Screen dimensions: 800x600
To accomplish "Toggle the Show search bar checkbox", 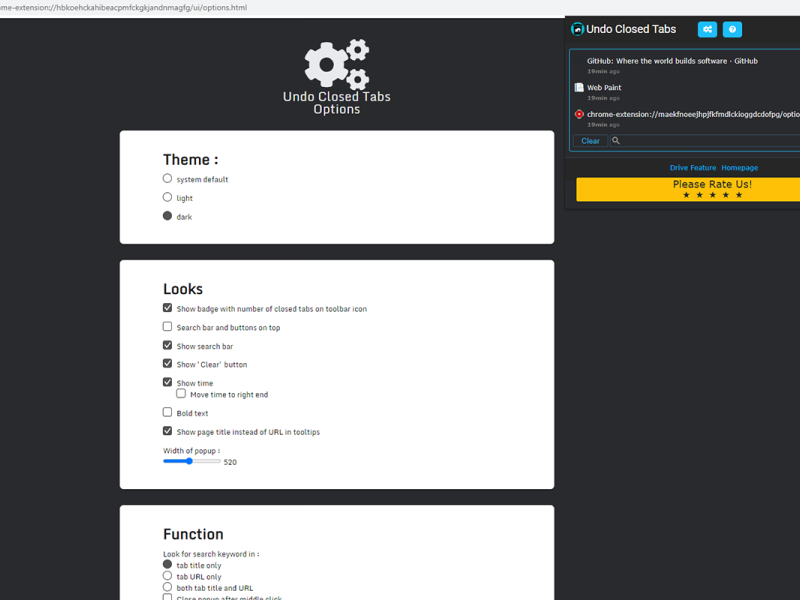I will tap(167, 345).
